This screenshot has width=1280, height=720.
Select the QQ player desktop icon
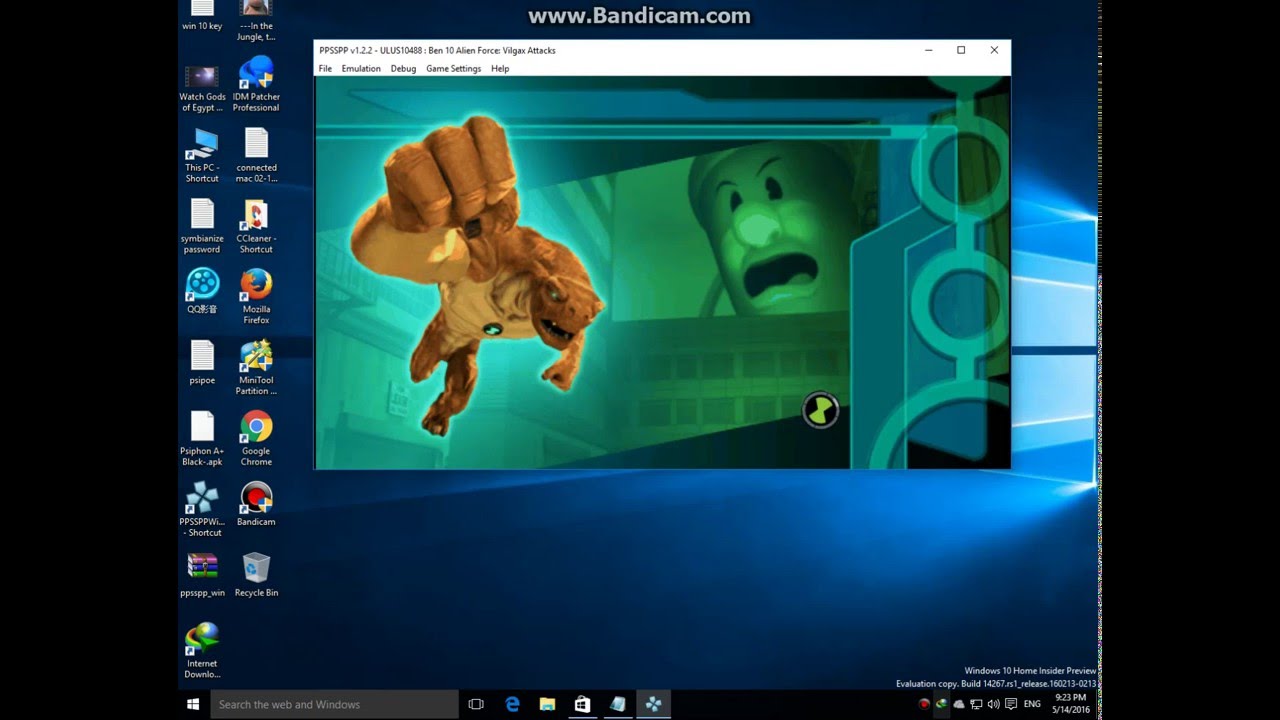coord(202,291)
